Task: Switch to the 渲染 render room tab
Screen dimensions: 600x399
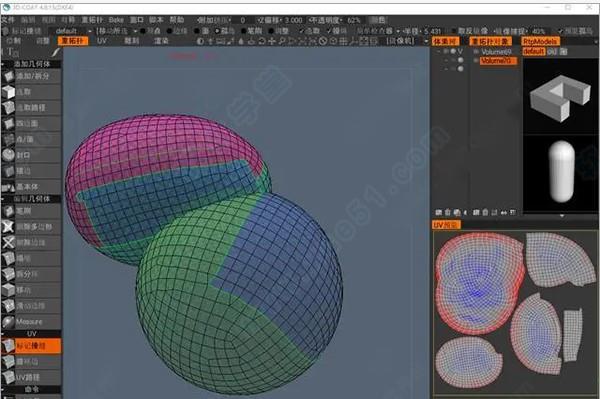Action: [161, 41]
